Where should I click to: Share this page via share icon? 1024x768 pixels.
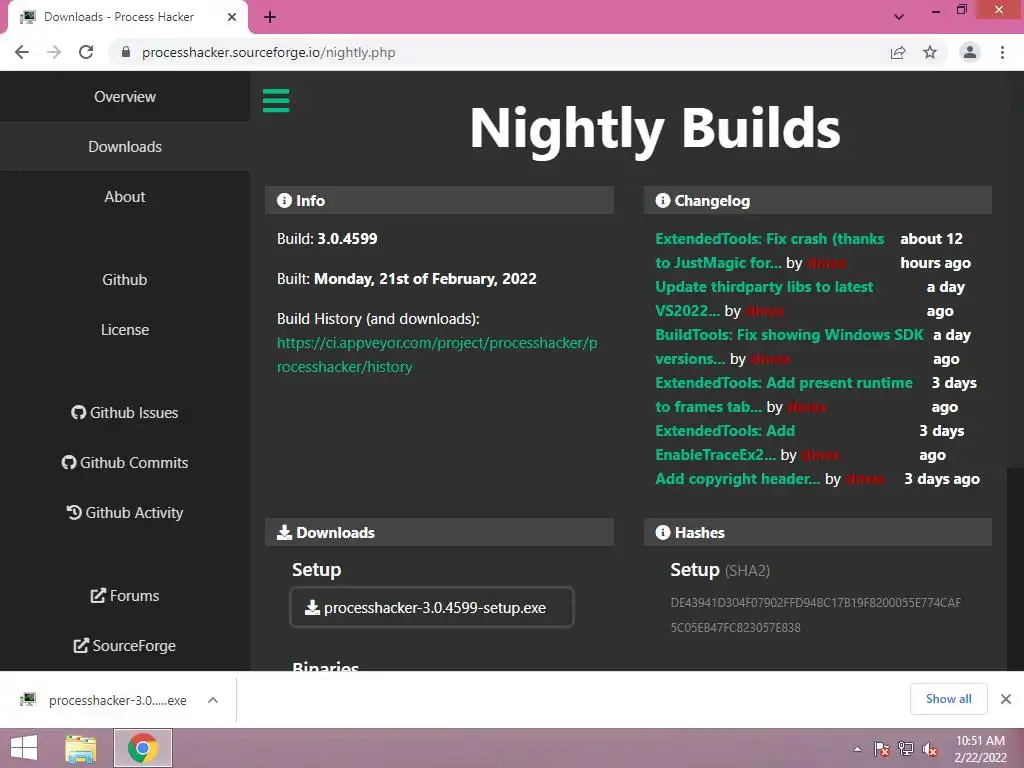pyautogui.click(x=898, y=52)
